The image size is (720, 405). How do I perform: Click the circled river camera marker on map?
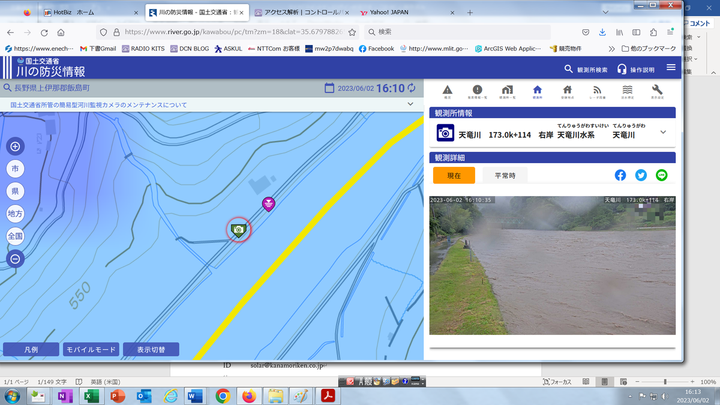pyautogui.click(x=239, y=229)
